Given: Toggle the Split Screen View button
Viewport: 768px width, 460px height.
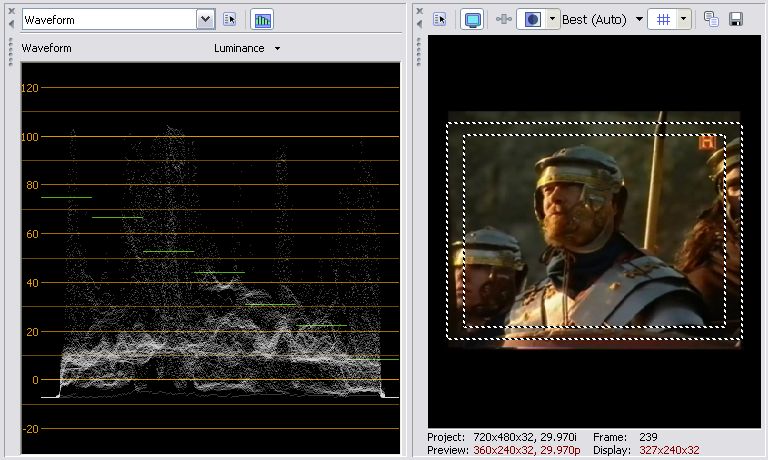Looking at the screenshot, I should 532,20.
